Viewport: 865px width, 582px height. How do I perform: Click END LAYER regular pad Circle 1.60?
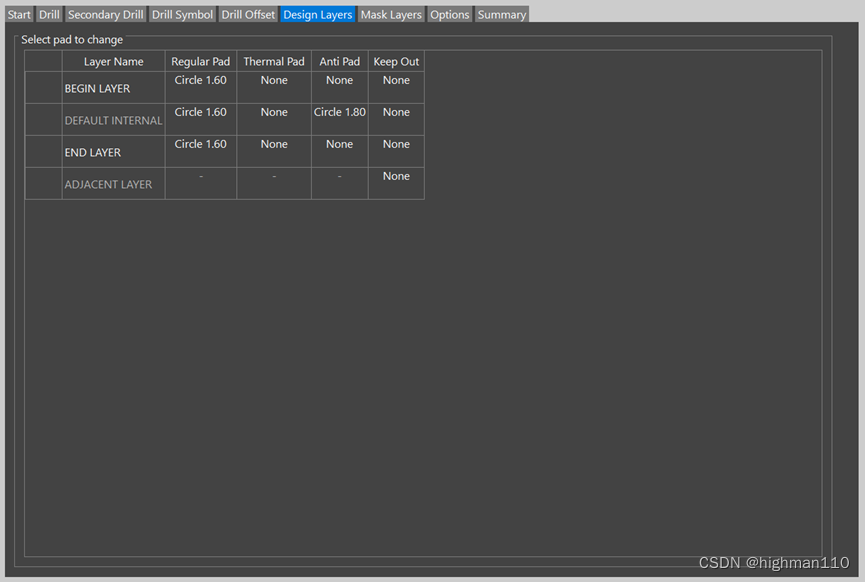pos(201,151)
